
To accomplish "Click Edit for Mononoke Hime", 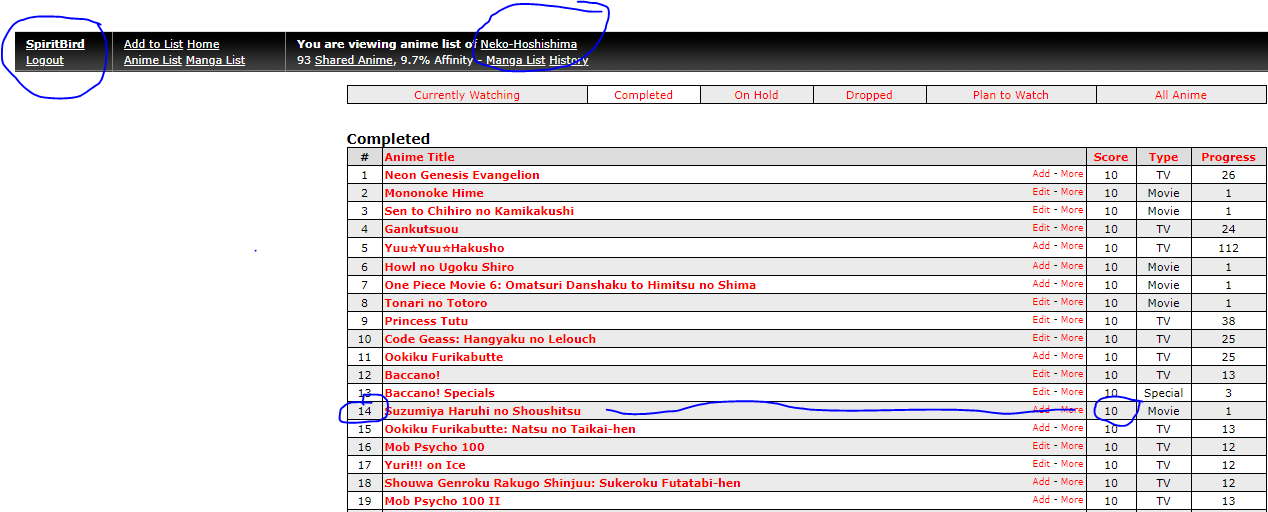I will (1041, 192).
